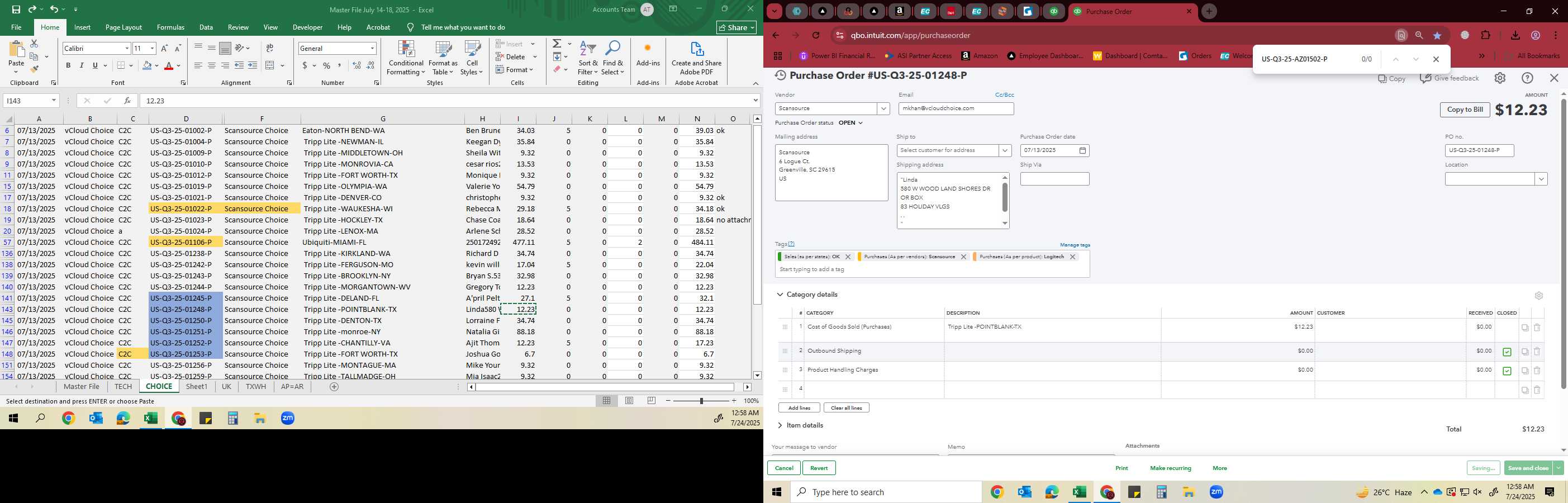Toggle Italic formatting in Excel
1568x503 pixels.
point(82,65)
